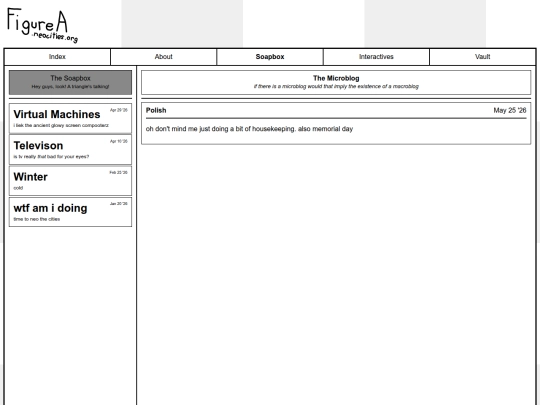540x405 pixels.
Task: Open the Index tab
Action: pos(57,57)
